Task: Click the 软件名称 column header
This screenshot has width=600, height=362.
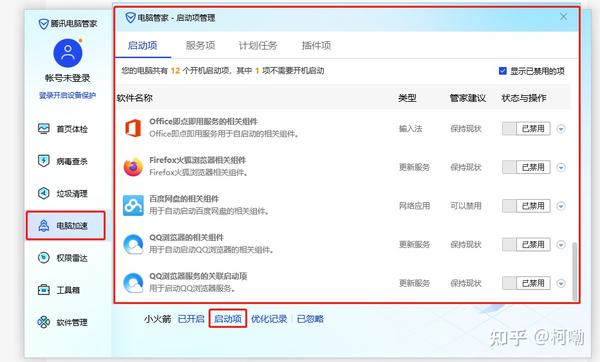Action: point(135,98)
